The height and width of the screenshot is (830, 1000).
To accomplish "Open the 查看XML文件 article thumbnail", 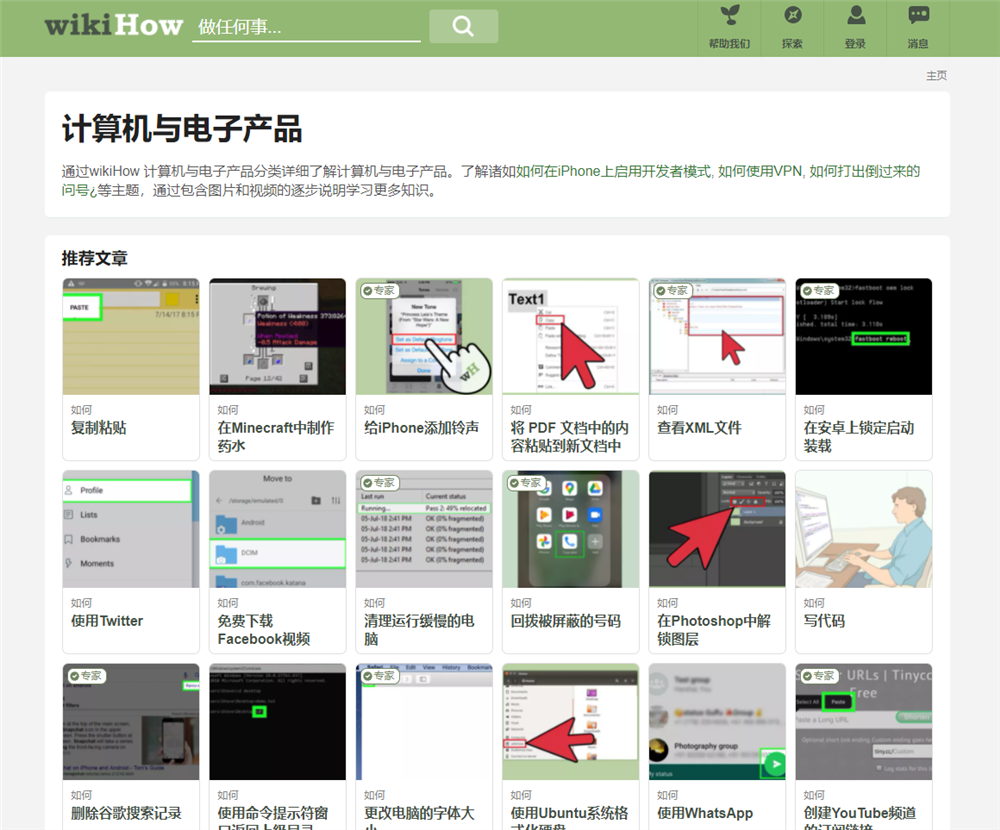I will point(717,336).
